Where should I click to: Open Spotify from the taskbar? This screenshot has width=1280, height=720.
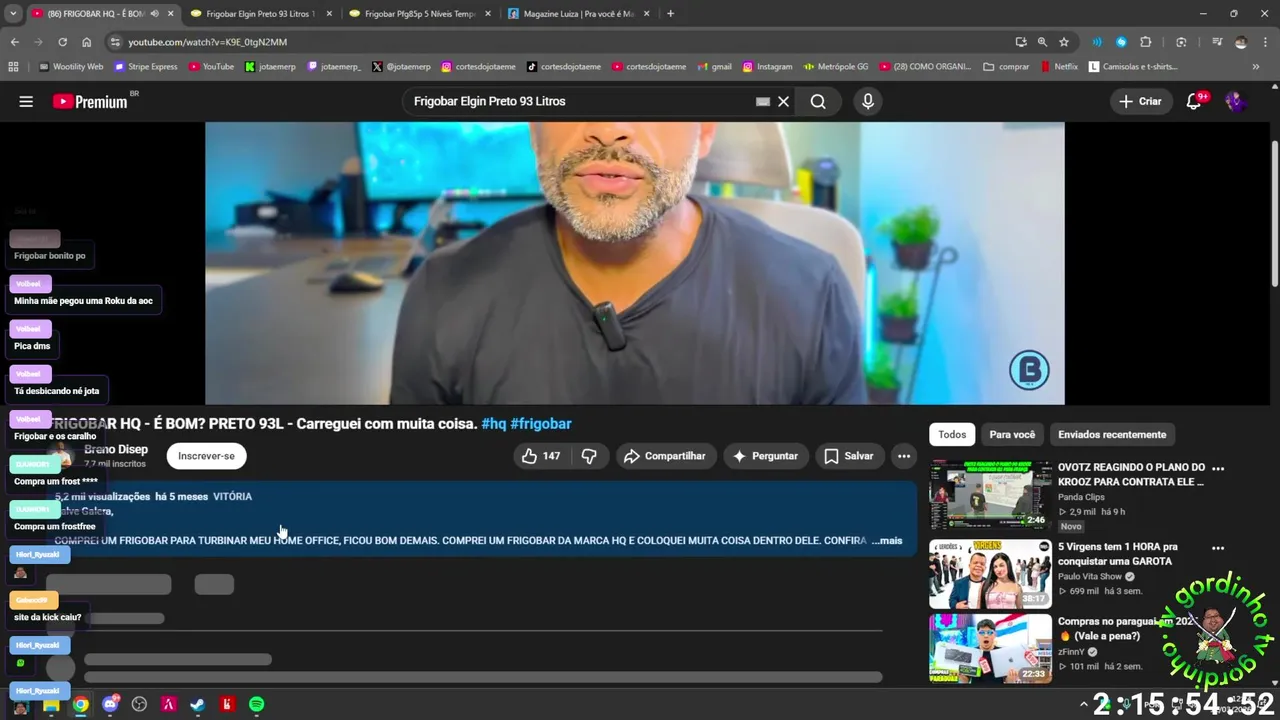(x=256, y=704)
